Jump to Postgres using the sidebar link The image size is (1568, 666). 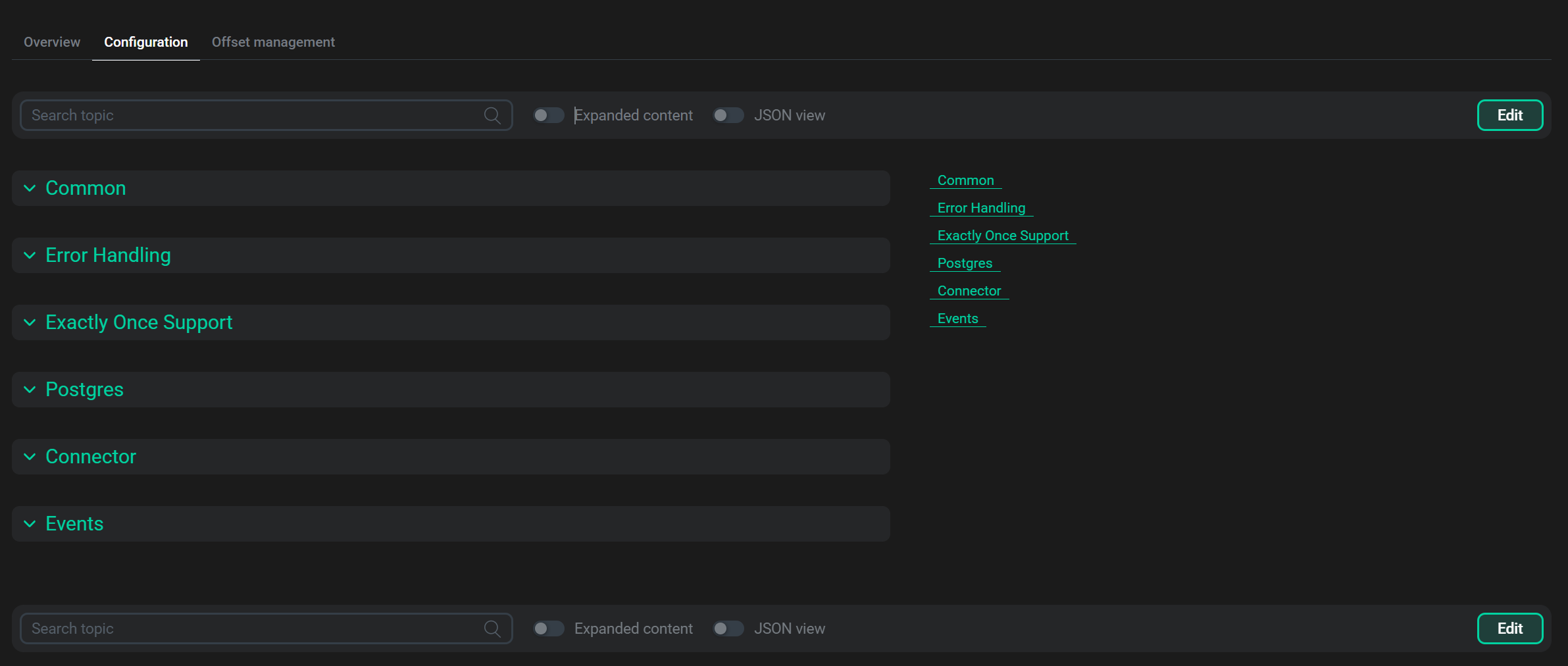coord(965,263)
